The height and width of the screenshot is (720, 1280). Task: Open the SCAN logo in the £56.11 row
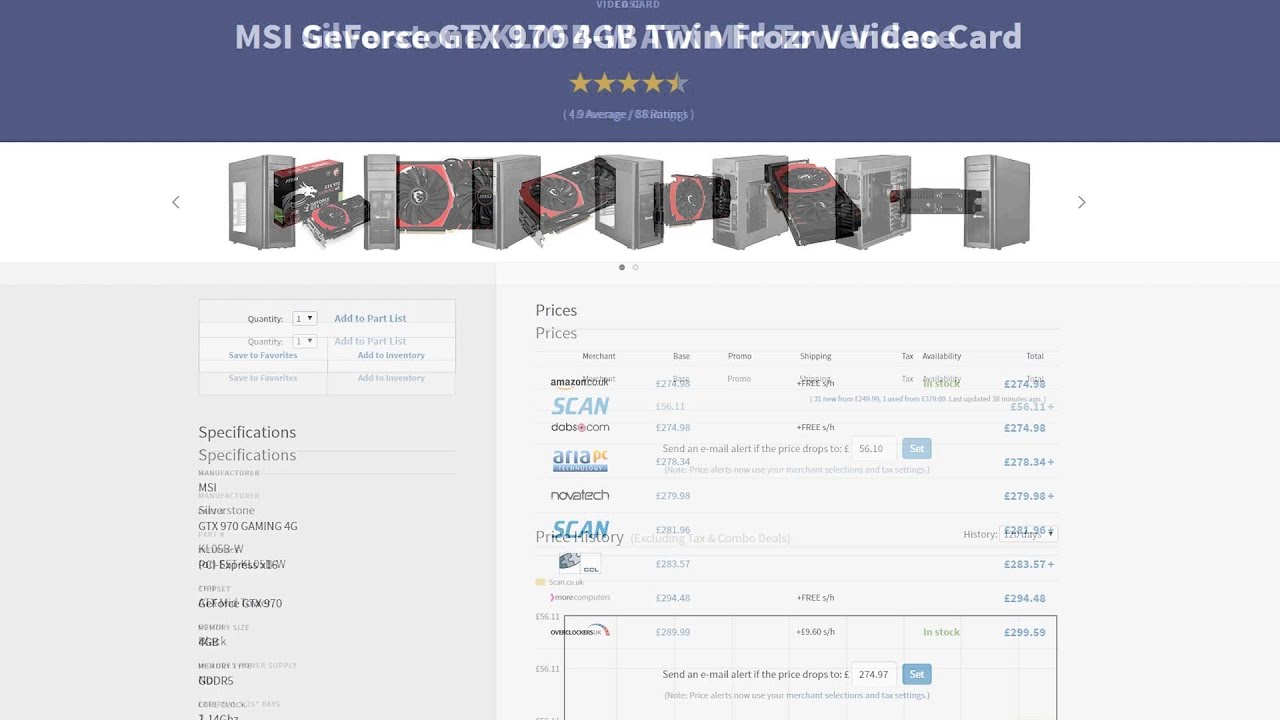point(580,406)
